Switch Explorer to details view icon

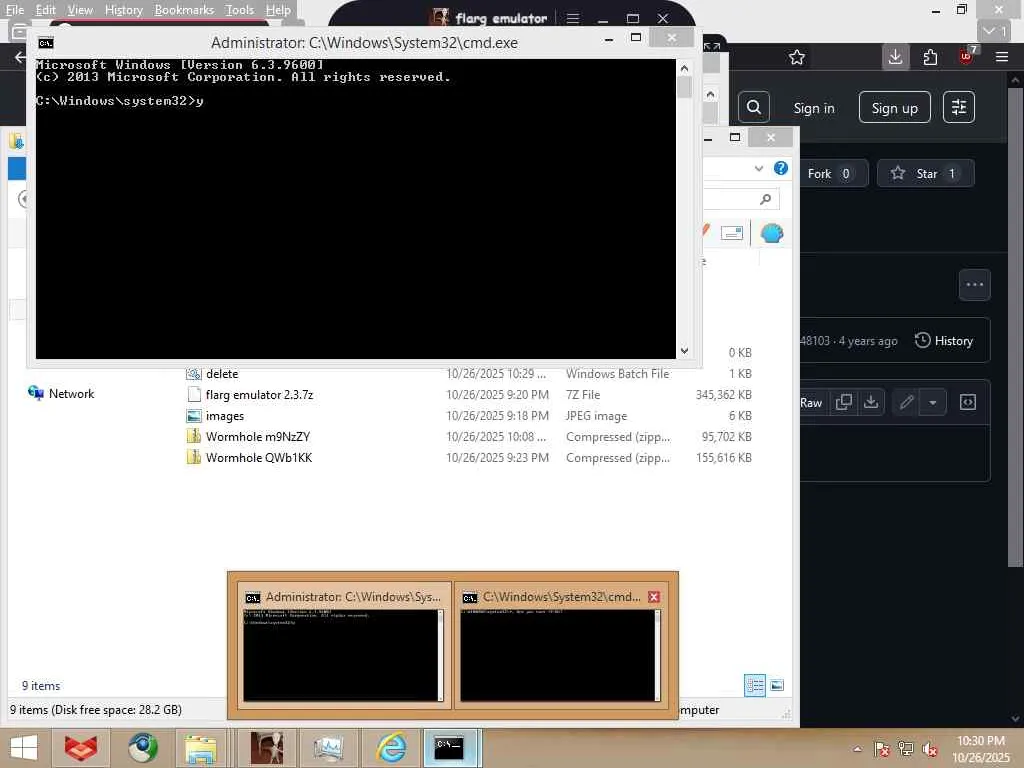pyautogui.click(x=755, y=685)
